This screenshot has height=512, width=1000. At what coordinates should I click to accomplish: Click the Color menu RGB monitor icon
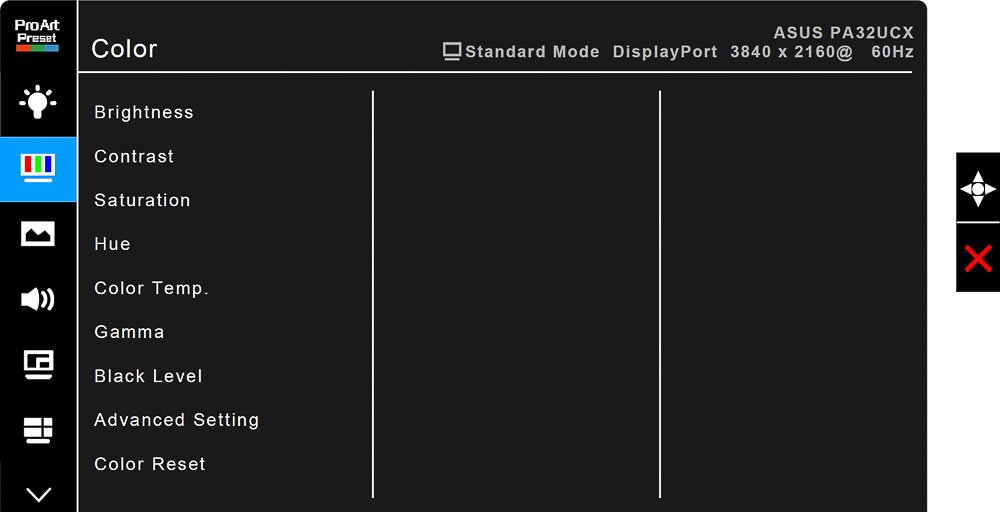tap(38, 168)
